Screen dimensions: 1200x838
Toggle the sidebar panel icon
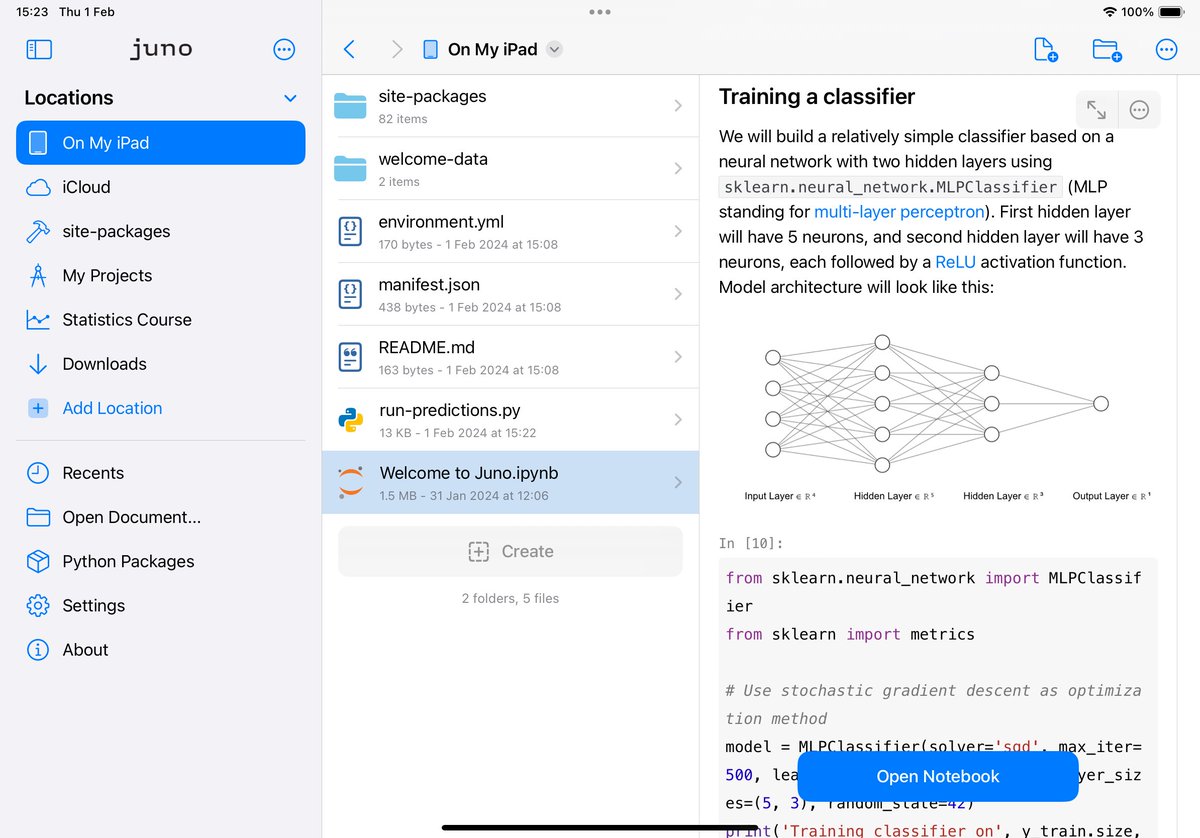(x=39, y=49)
